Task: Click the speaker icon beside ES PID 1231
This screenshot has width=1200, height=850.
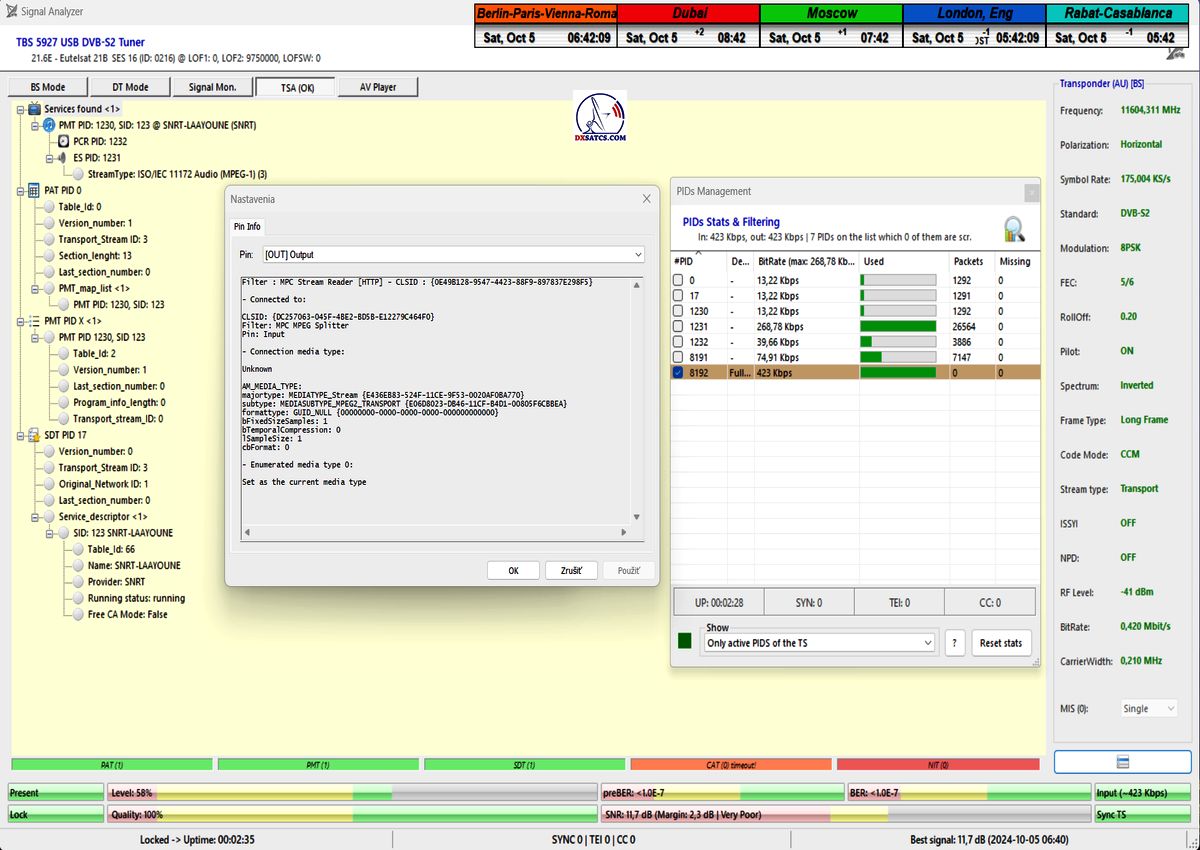Action: coord(63,158)
